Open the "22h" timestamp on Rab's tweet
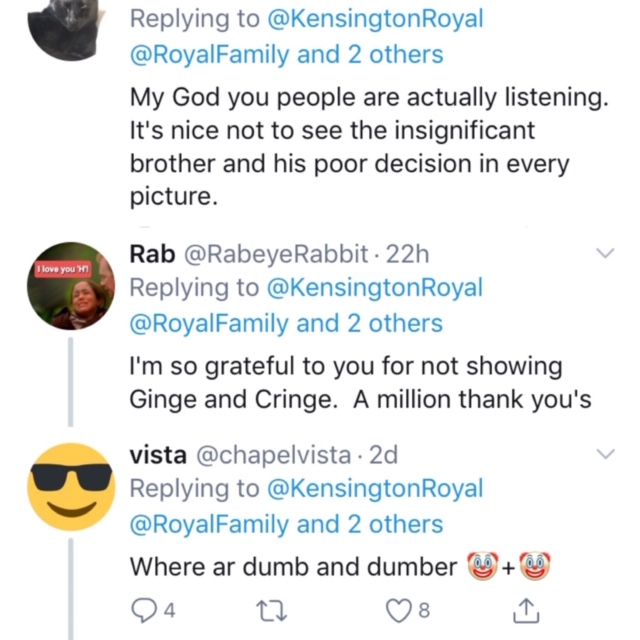Image resolution: width=640 pixels, height=640 pixels. pyautogui.click(x=406, y=255)
